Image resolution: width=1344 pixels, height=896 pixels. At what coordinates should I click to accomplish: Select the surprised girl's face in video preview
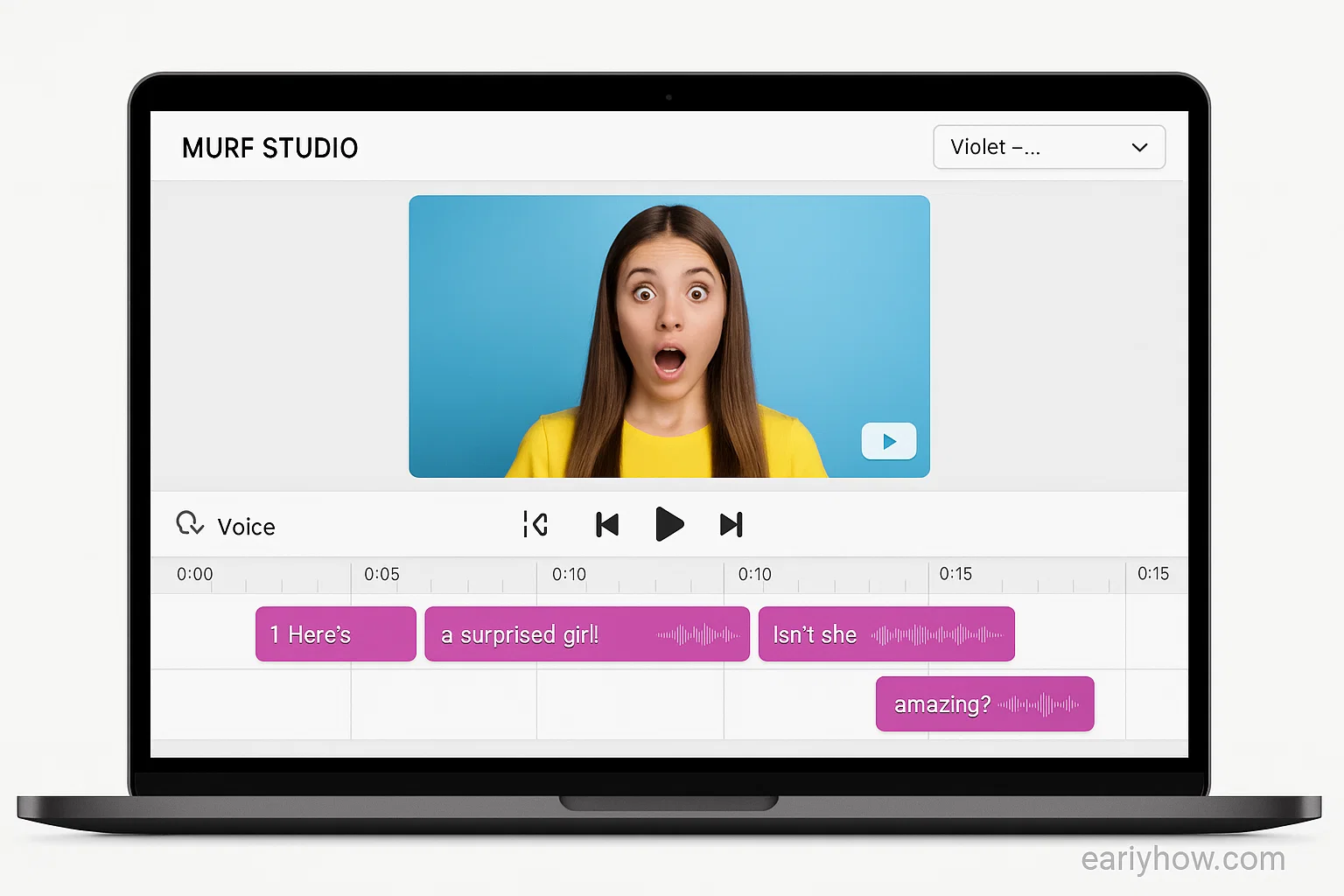(x=669, y=306)
